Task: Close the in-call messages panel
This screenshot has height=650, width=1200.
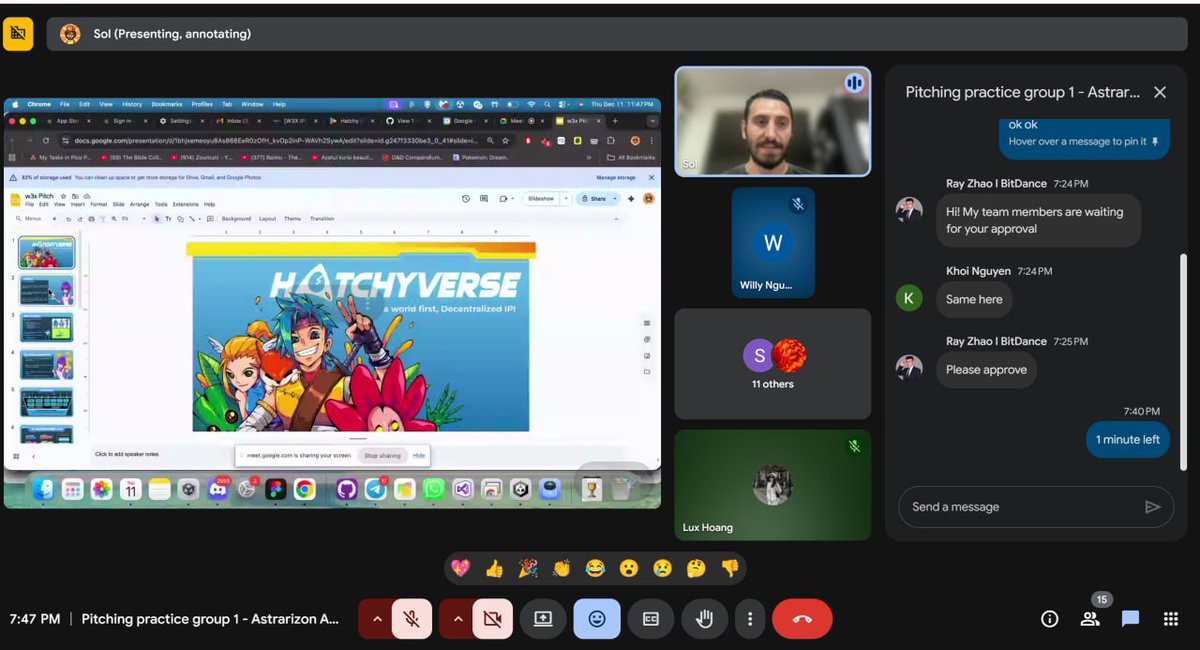Action: tap(1160, 92)
